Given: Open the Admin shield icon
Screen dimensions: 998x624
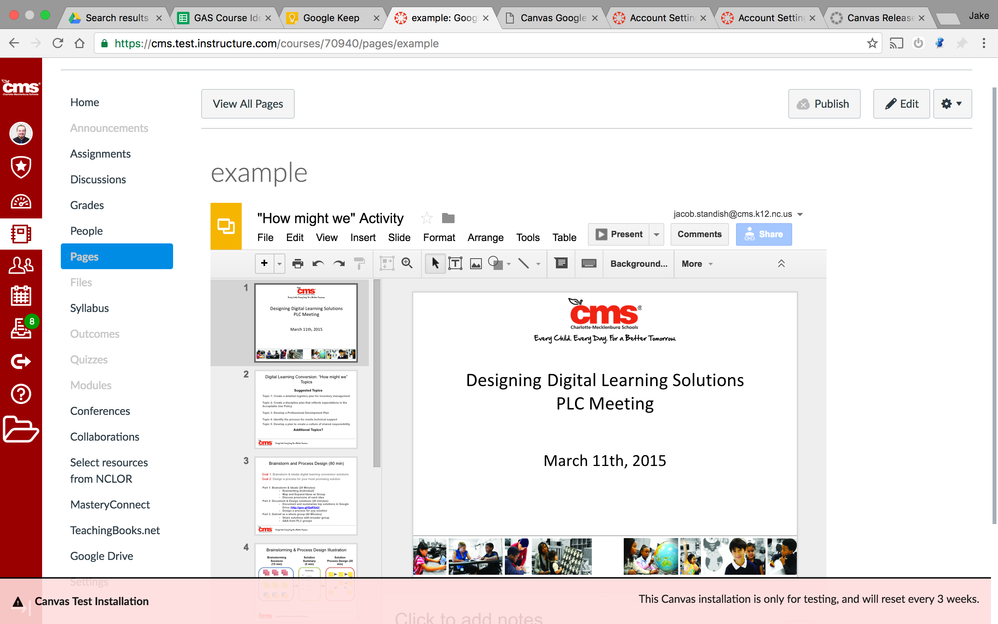Looking at the screenshot, I should [21, 167].
